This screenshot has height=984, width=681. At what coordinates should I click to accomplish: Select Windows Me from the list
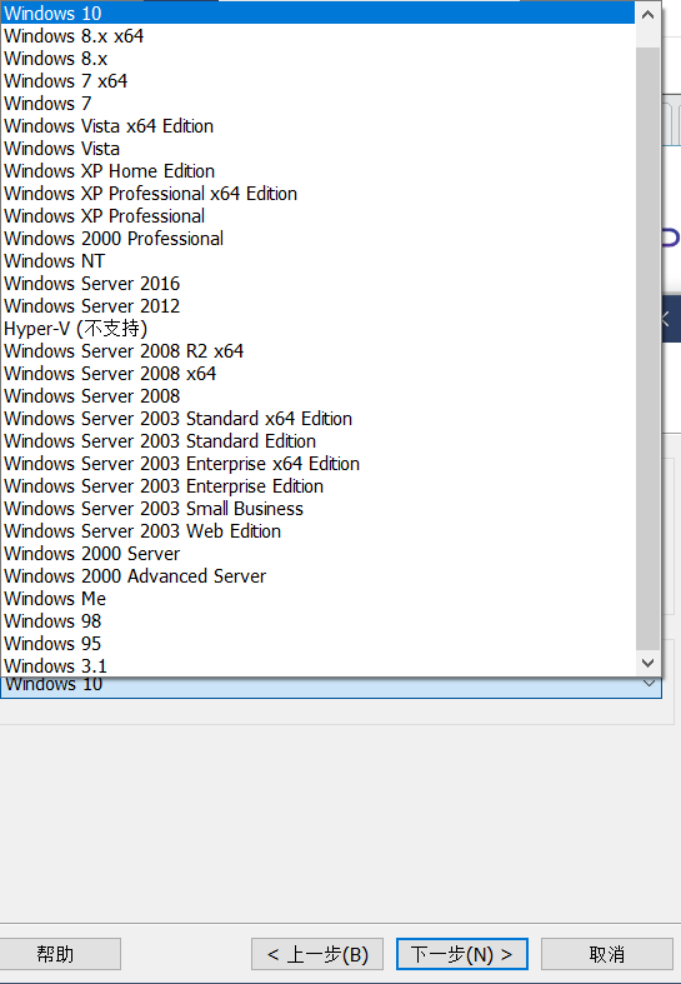click(318, 599)
